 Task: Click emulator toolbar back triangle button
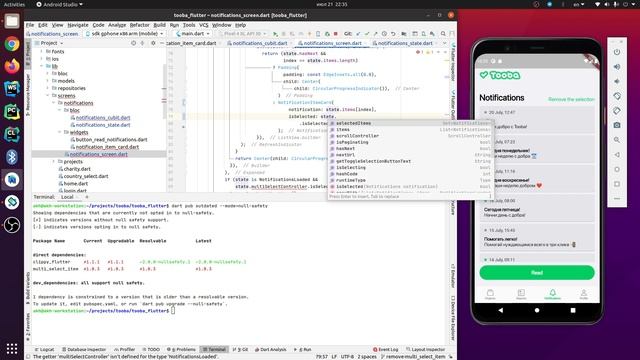[617, 155]
